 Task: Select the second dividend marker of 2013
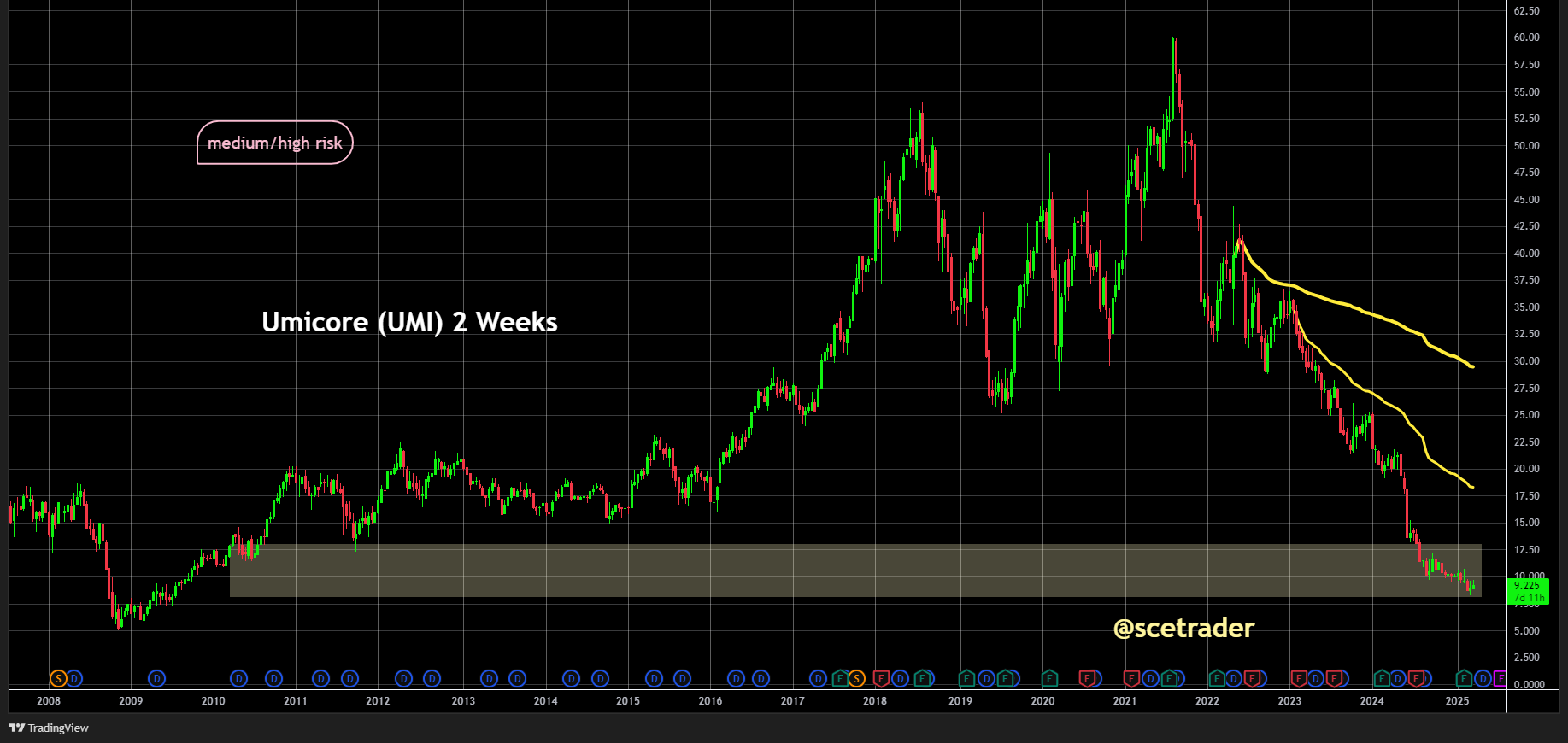(517, 679)
